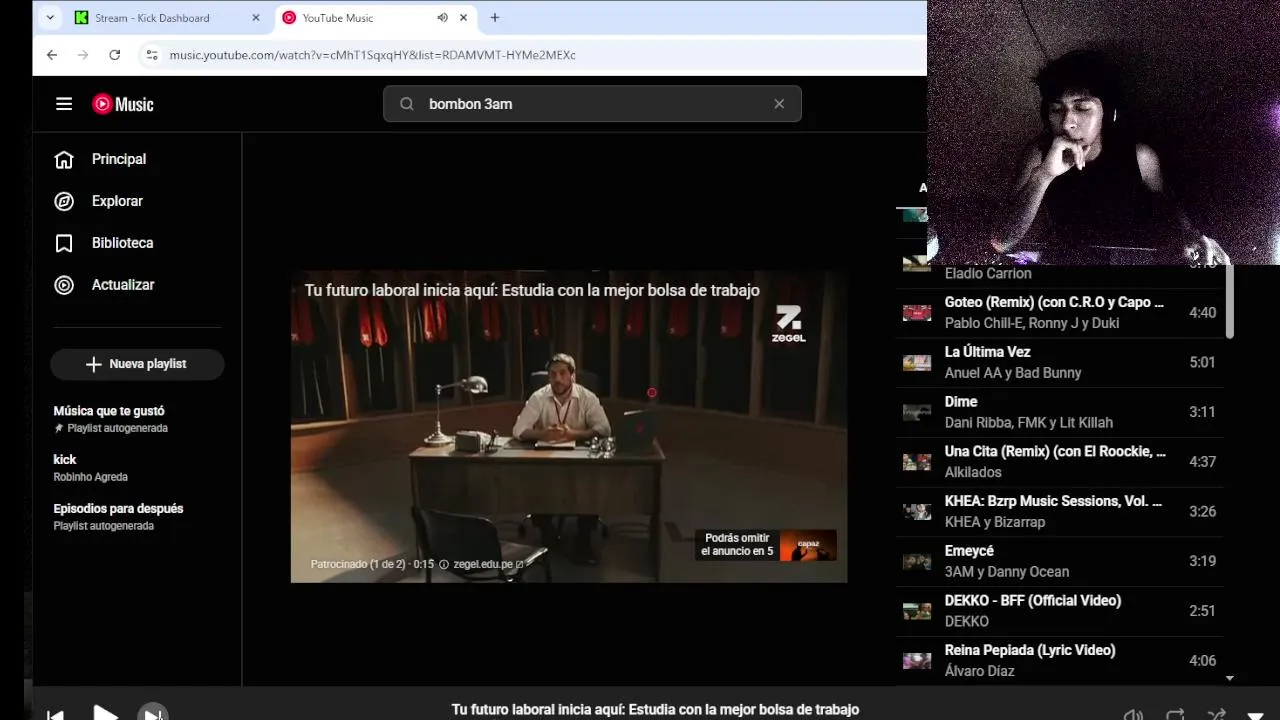Click the home icon beside Principal
Viewport: 1280px width, 720px height.
[64, 159]
